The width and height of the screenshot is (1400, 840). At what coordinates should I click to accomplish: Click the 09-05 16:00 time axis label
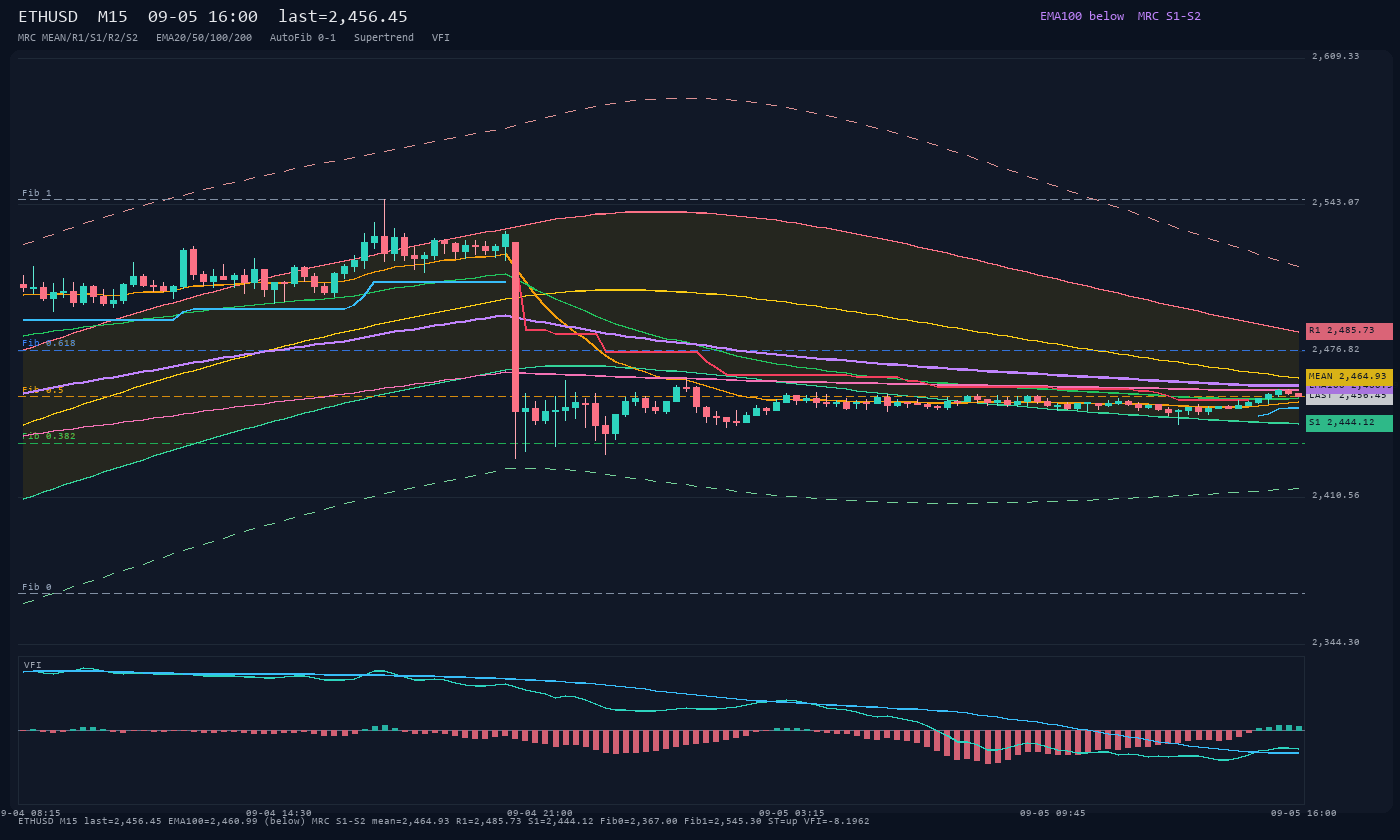(x=1304, y=813)
